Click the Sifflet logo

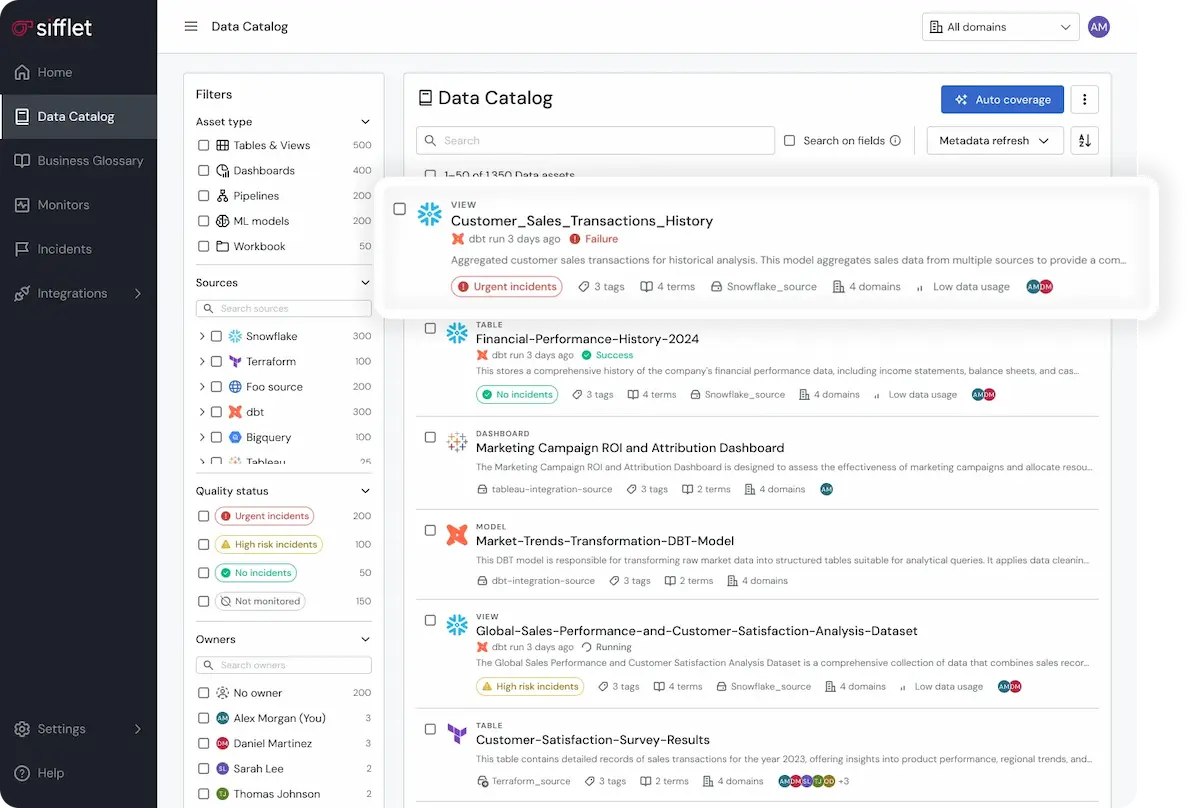(52, 27)
